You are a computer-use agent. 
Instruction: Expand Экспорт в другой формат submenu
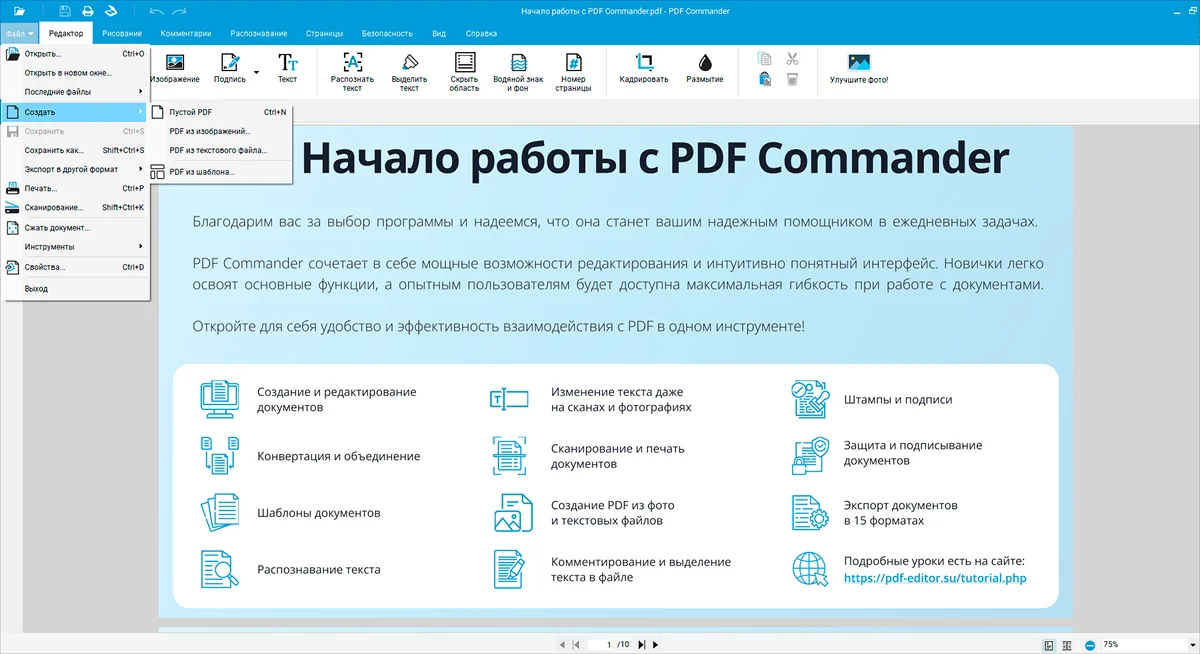click(75, 169)
